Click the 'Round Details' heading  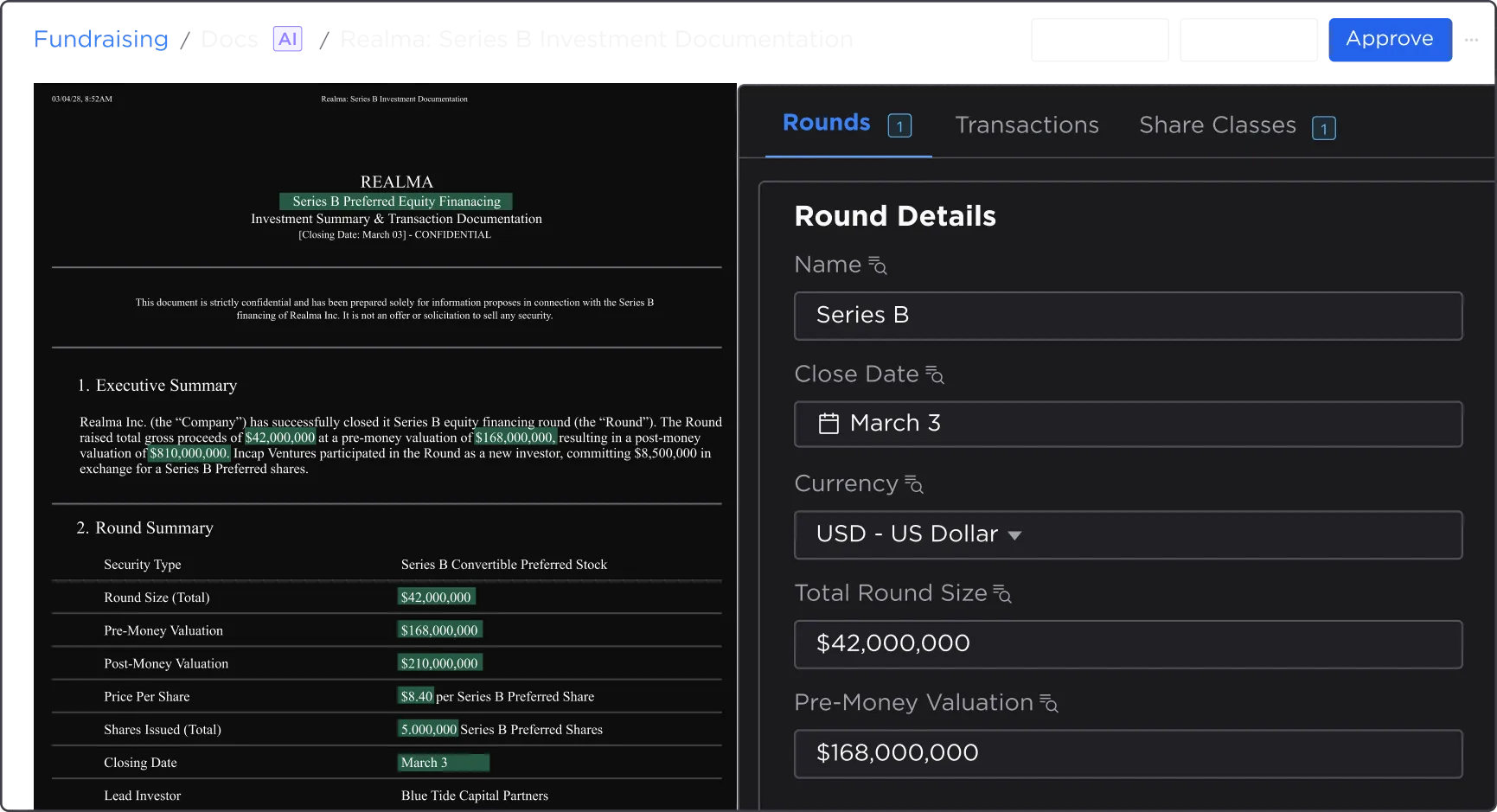895,216
